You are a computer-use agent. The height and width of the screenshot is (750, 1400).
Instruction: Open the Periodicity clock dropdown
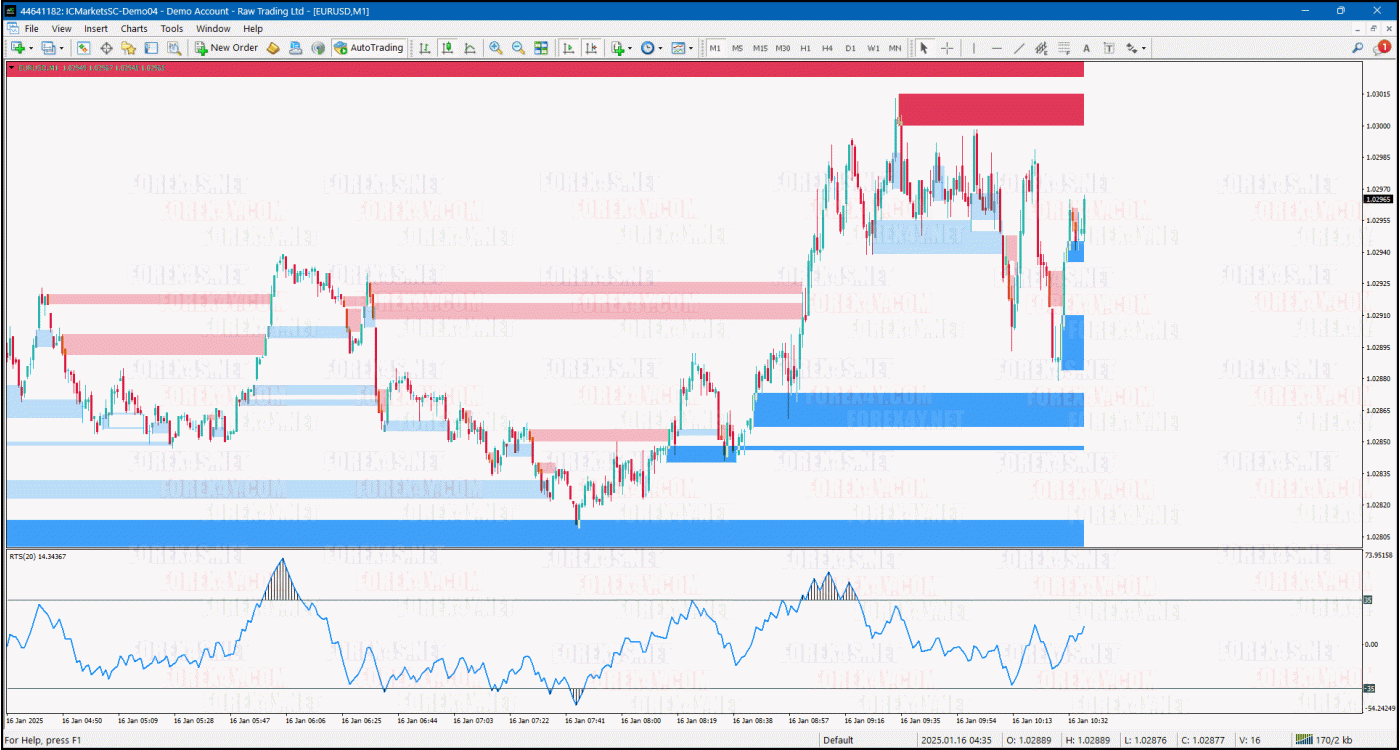pyautogui.click(x=651, y=48)
